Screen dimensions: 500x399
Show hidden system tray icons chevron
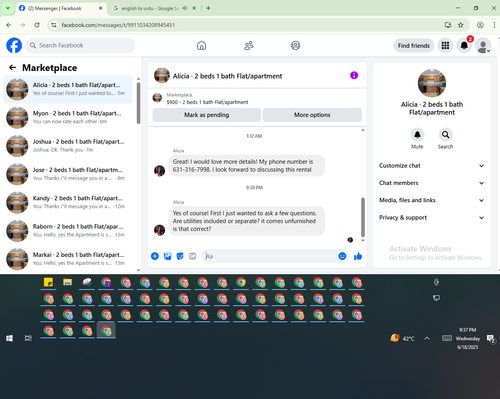click(x=427, y=338)
